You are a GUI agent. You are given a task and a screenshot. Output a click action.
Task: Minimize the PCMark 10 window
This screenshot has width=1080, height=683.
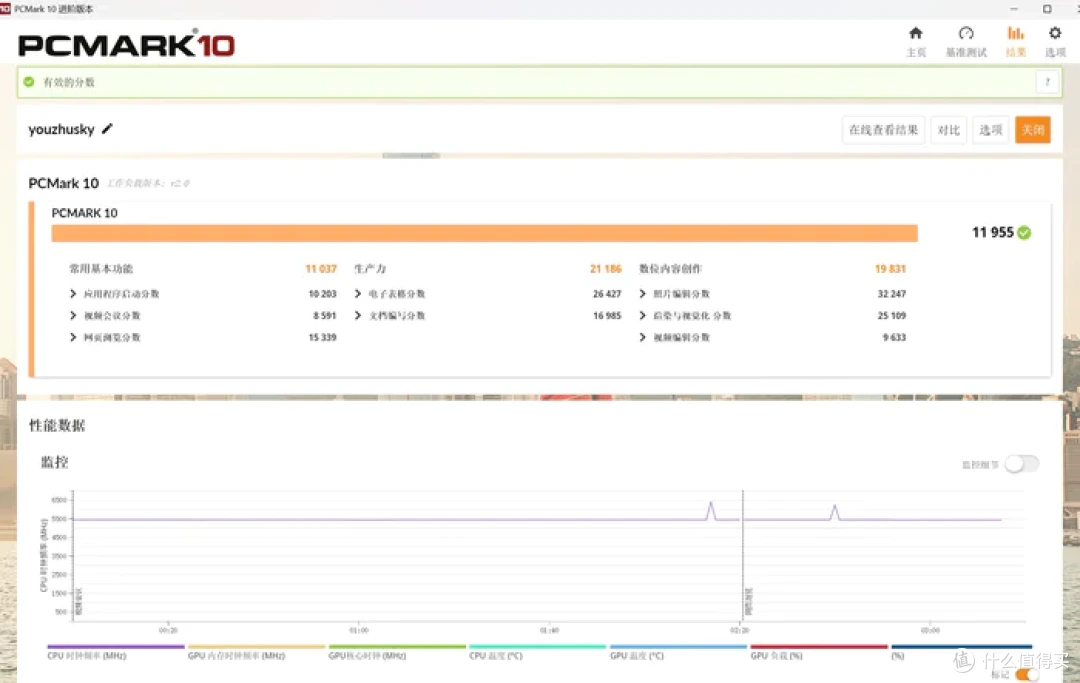(1013, 9)
